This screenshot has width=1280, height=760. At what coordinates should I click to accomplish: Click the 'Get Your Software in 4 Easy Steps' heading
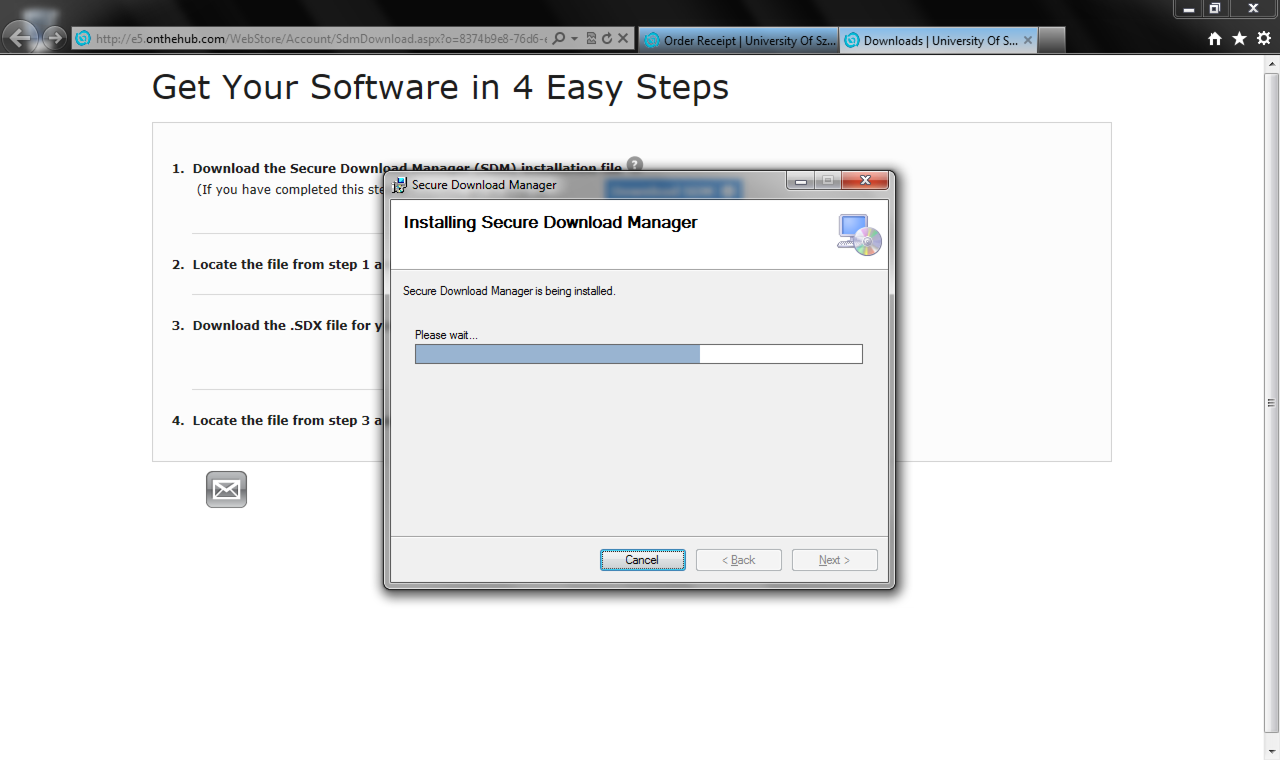coord(440,87)
